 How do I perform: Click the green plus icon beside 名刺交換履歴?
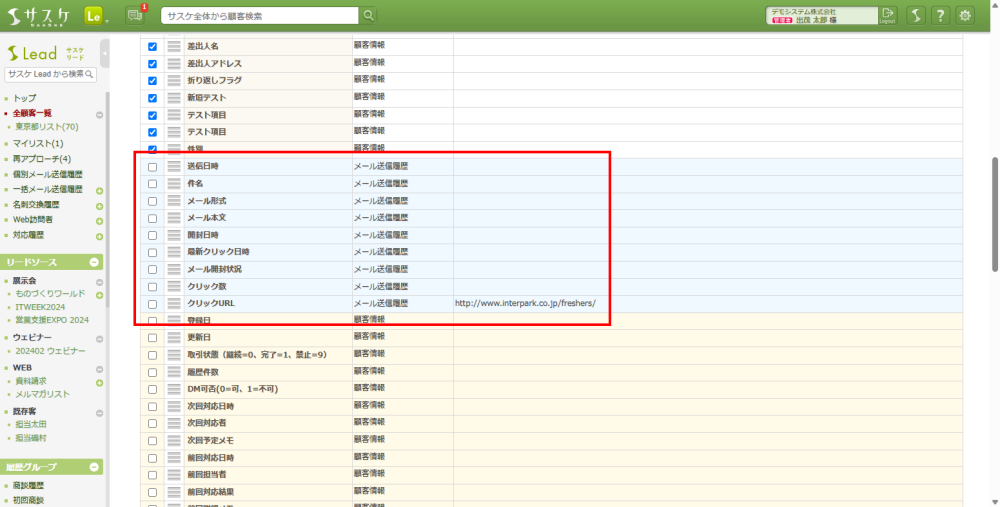click(99, 206)
